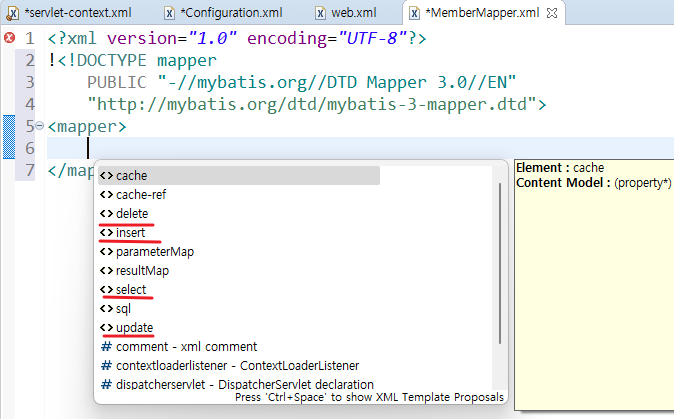Click the MemberMapper.xml tab file icon
This screenshot has width=674, height=419.
[414, 13]
